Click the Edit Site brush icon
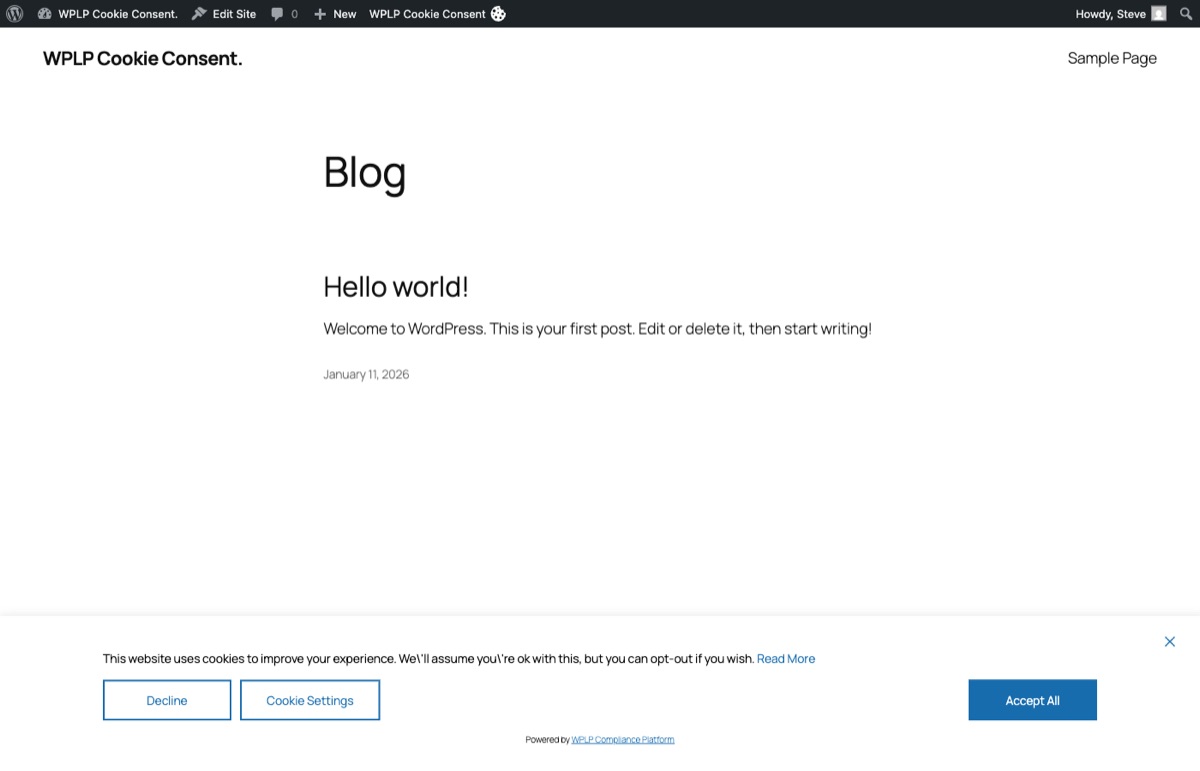The image size is (1200, 771). pyautogui.click(x=199, y=14)
